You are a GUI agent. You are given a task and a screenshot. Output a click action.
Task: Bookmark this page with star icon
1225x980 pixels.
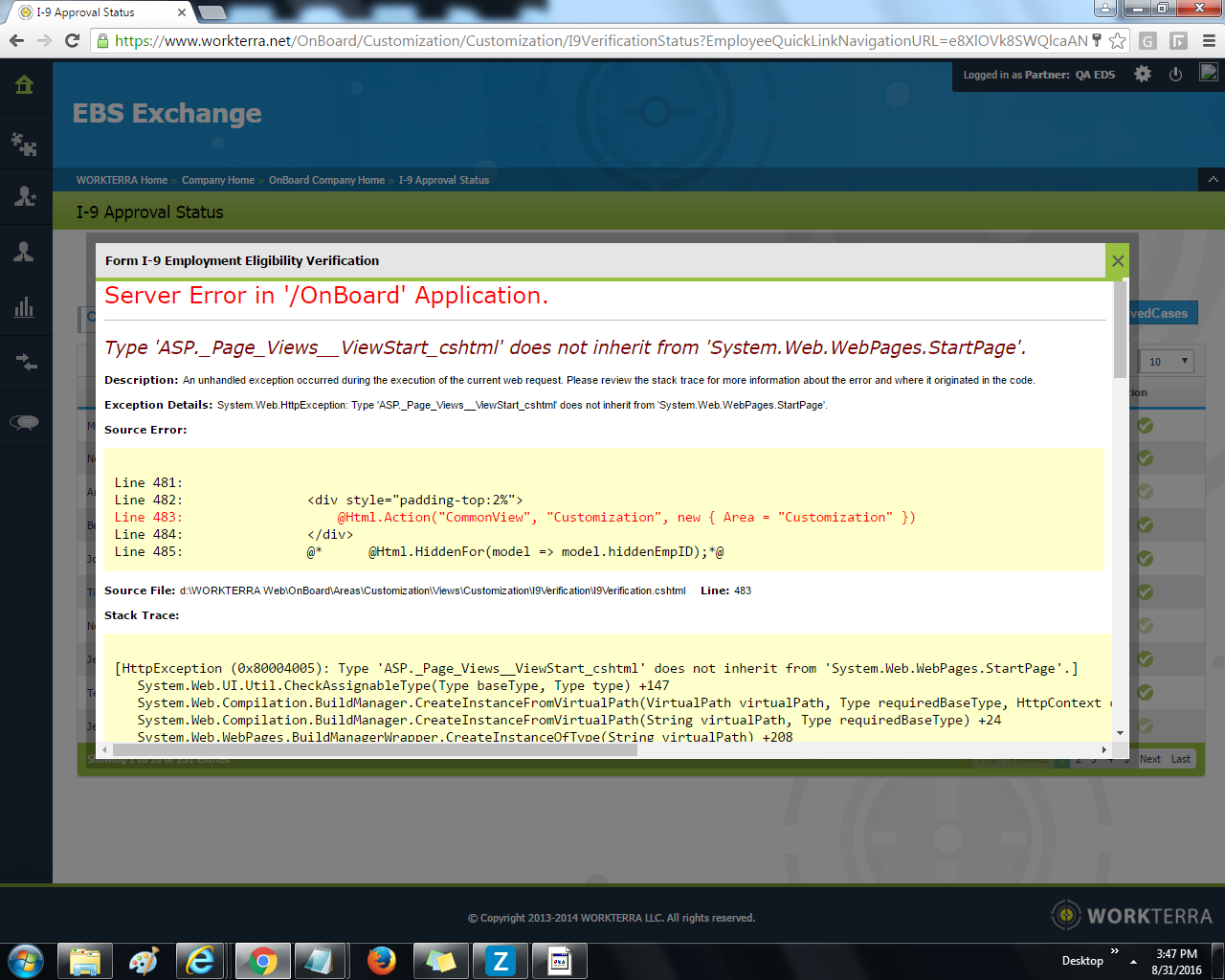pyautogui.click(x=1117, y=41)
